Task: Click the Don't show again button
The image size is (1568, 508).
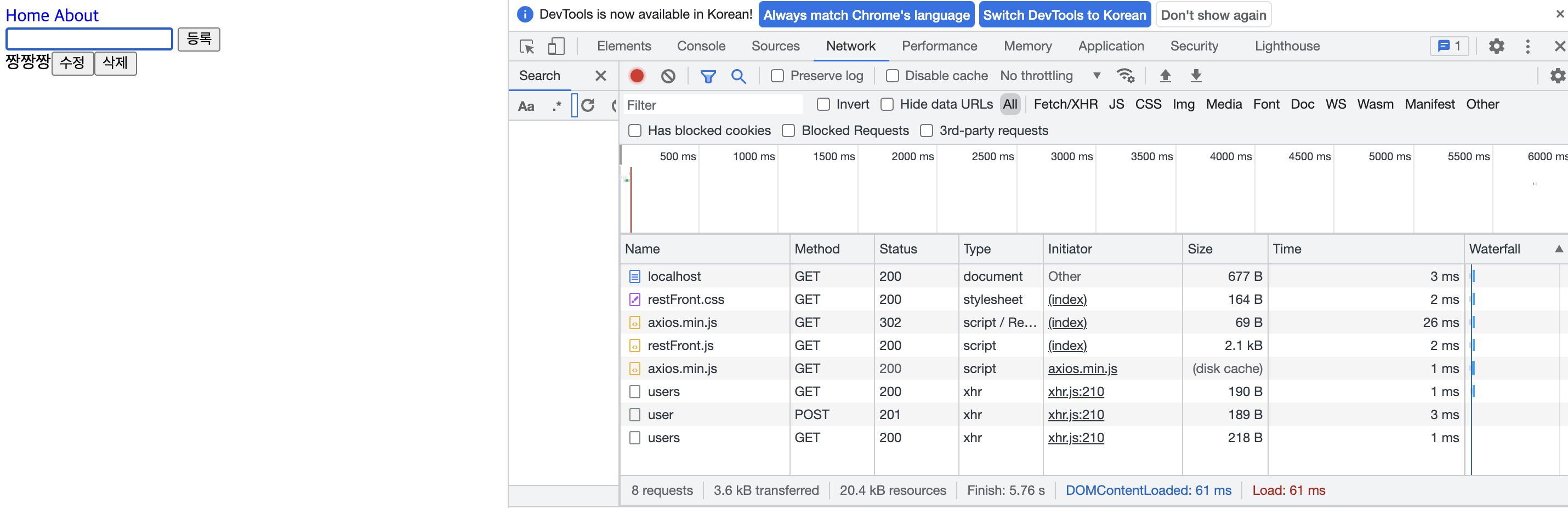Action: (1213, 15)
